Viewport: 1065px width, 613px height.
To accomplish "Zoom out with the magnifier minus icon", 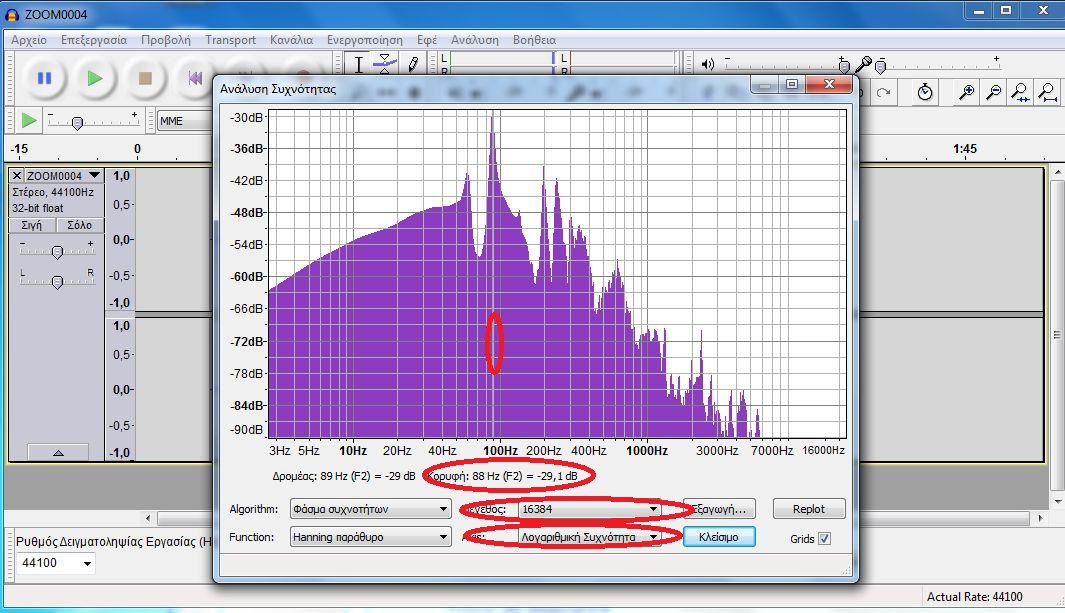I will [x=993, y=92].
